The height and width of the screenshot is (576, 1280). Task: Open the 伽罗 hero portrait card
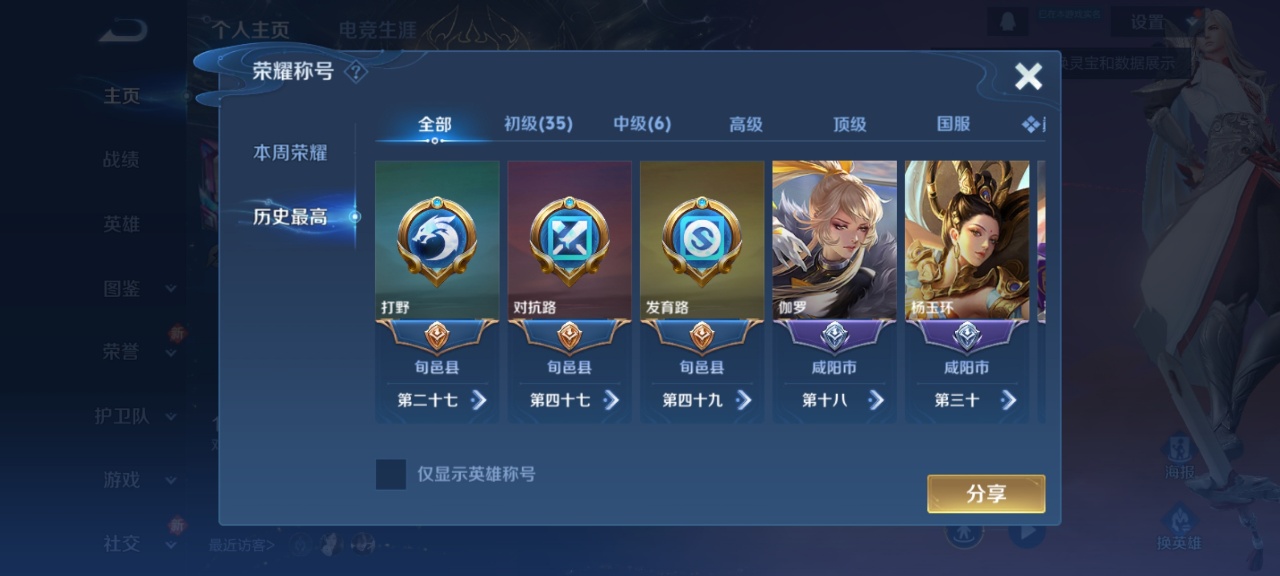point(834,240)
